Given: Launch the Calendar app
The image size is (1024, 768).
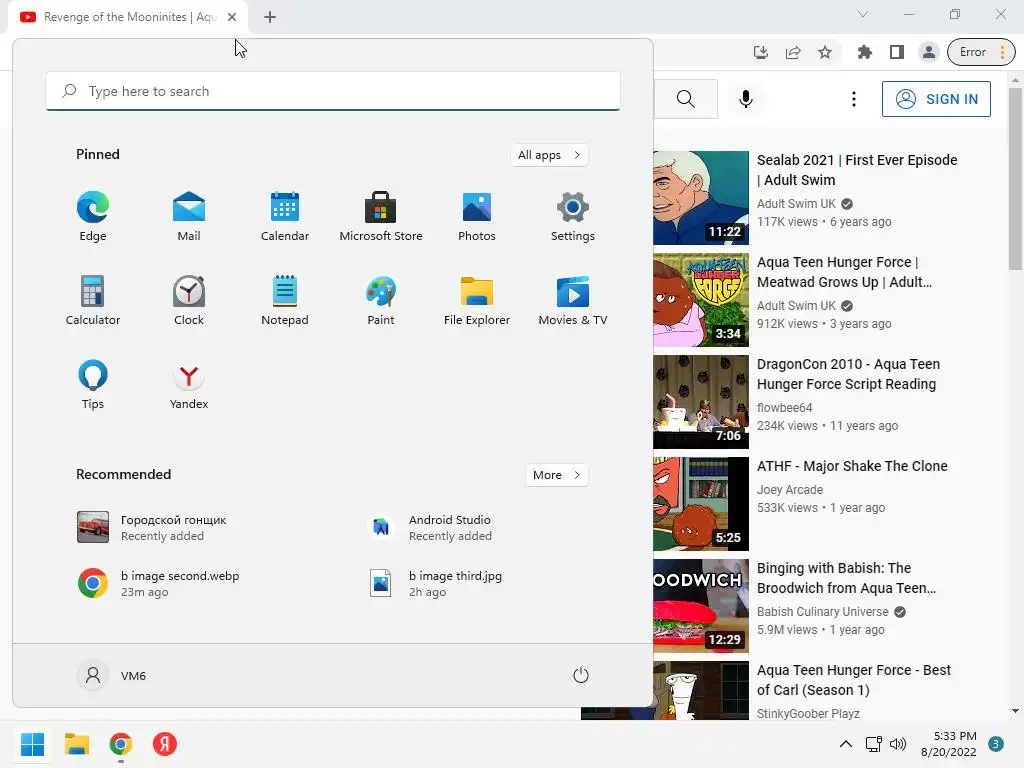Looking at the screenshot, I should tap(285, 217).
